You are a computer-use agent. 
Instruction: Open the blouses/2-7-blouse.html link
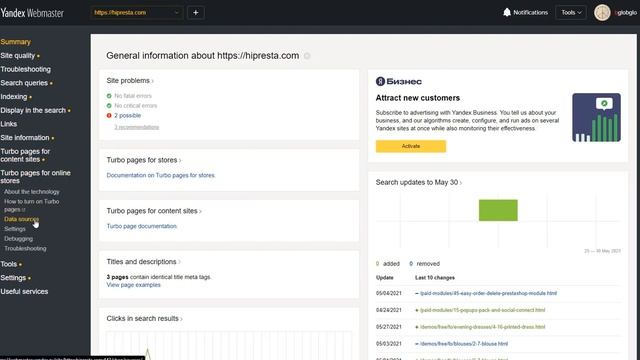pyautogui.click(x=464, y=344)
